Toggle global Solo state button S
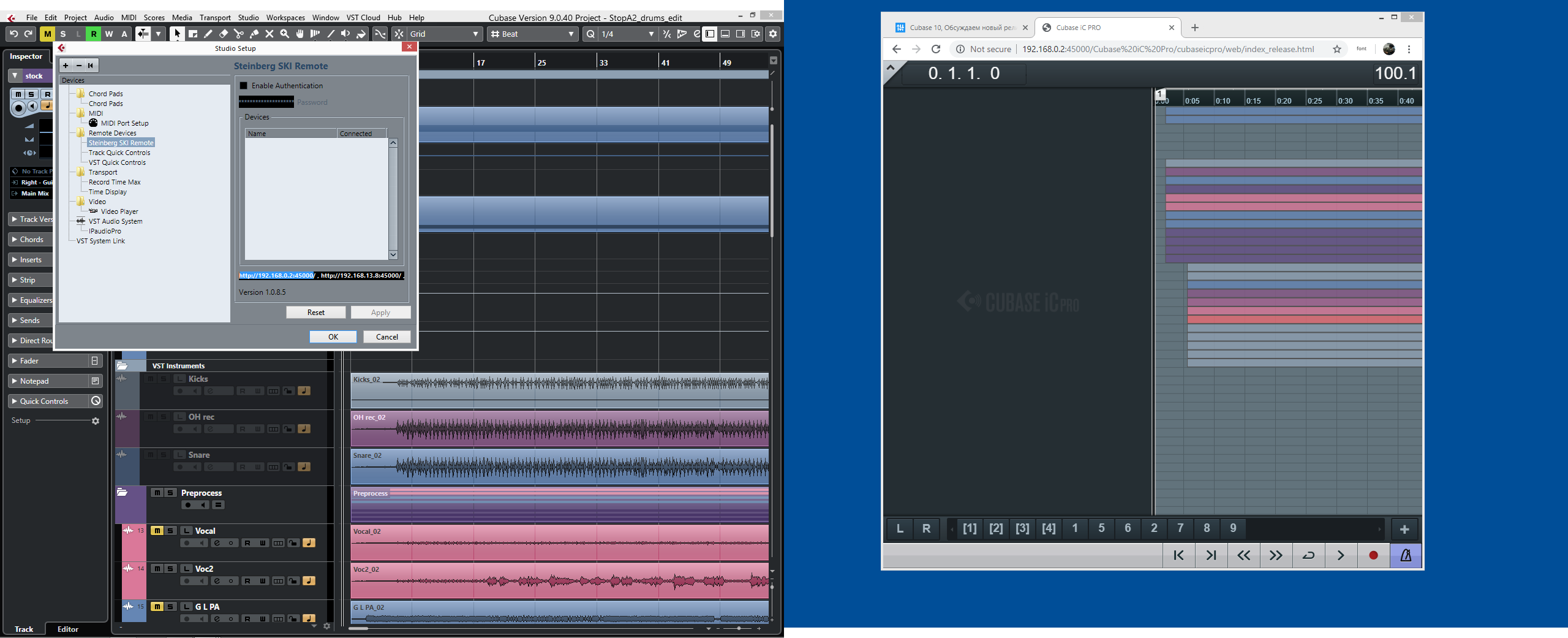Screen dimensions: 1568x638 coord(62,34)
